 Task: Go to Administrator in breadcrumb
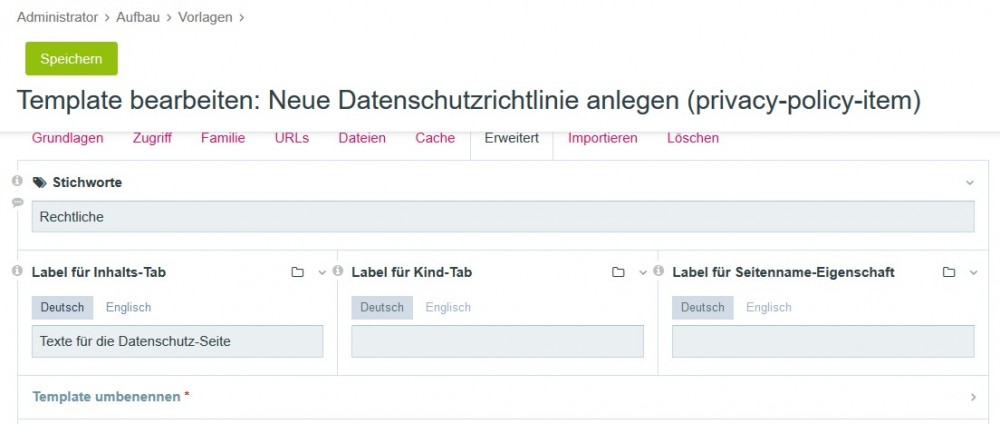click(57, 17)
